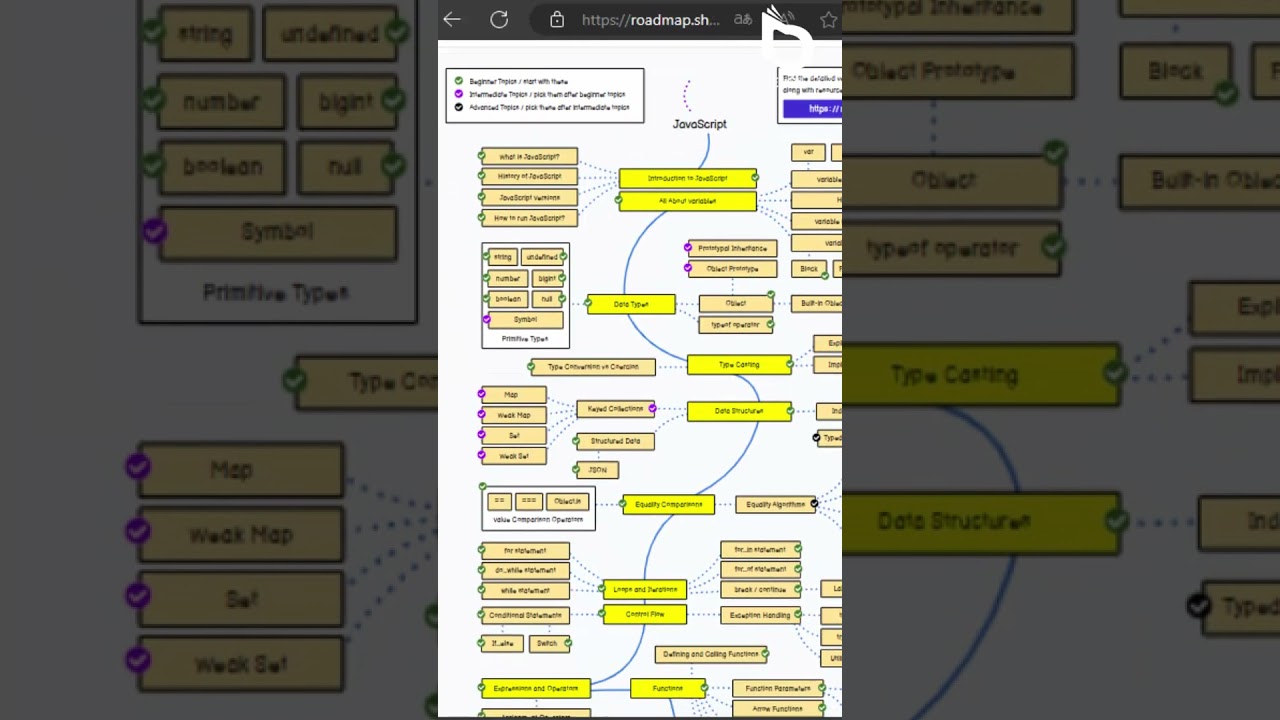
Task: Open 'Type Conversion vs Coercion' topic
Action: [x=593, y=367]
